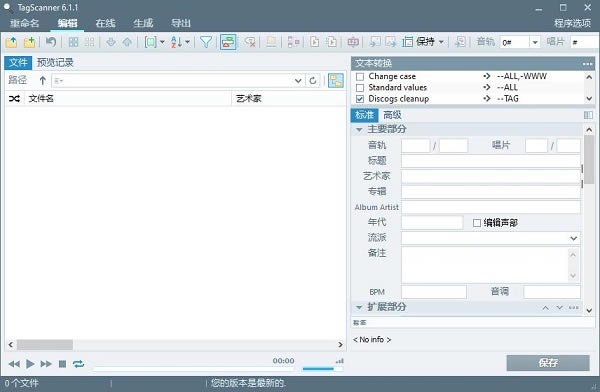600x392 pixels.
Task: Open the 在线 tab
Action: (105, 23)
